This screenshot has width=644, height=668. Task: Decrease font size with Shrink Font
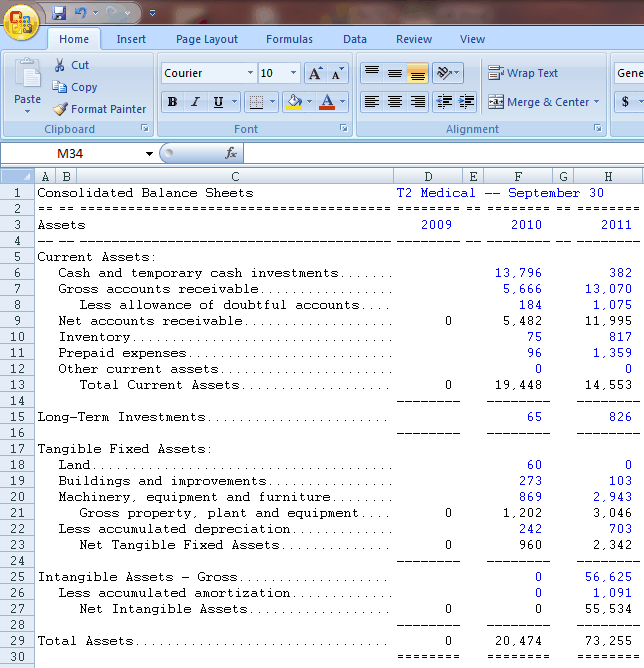coord(337,73)
